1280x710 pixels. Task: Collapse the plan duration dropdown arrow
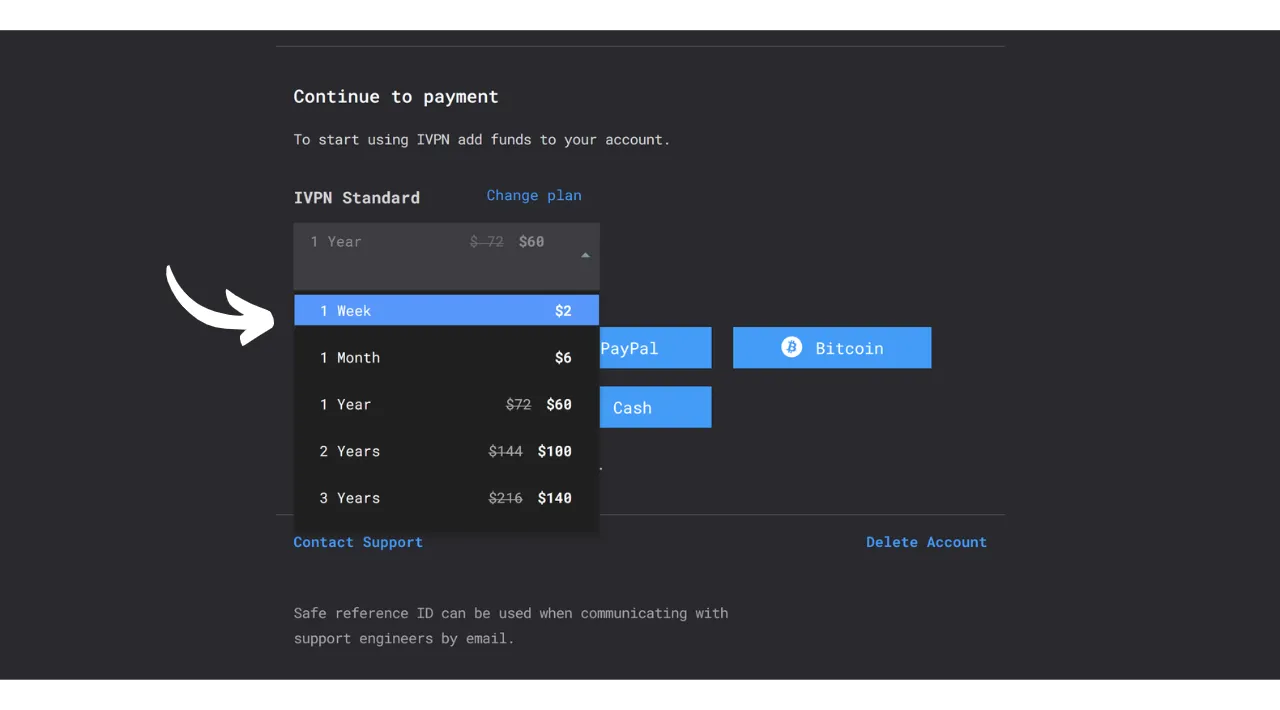(x=585, y=255)
